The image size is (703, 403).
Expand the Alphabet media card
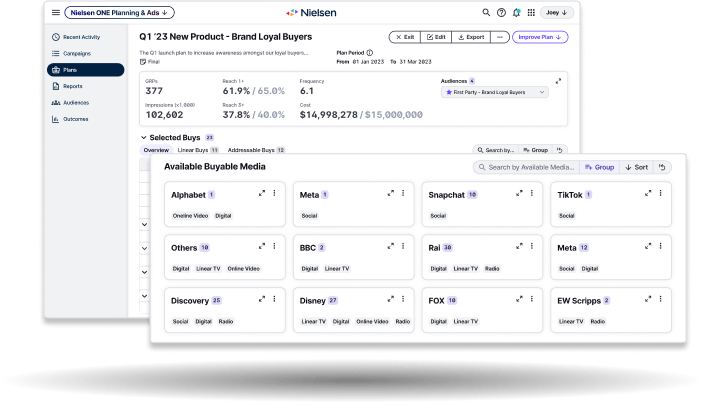[x=260, y=193]
